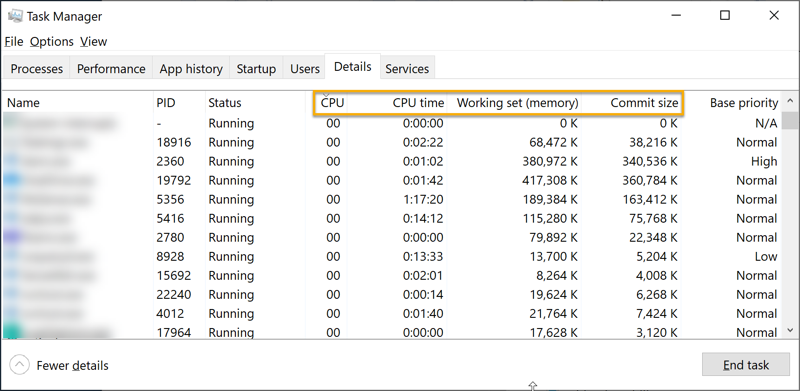Click the commit size value 360,784 K
This screenshot has height=391, width=800.
(x=650, y=180)
